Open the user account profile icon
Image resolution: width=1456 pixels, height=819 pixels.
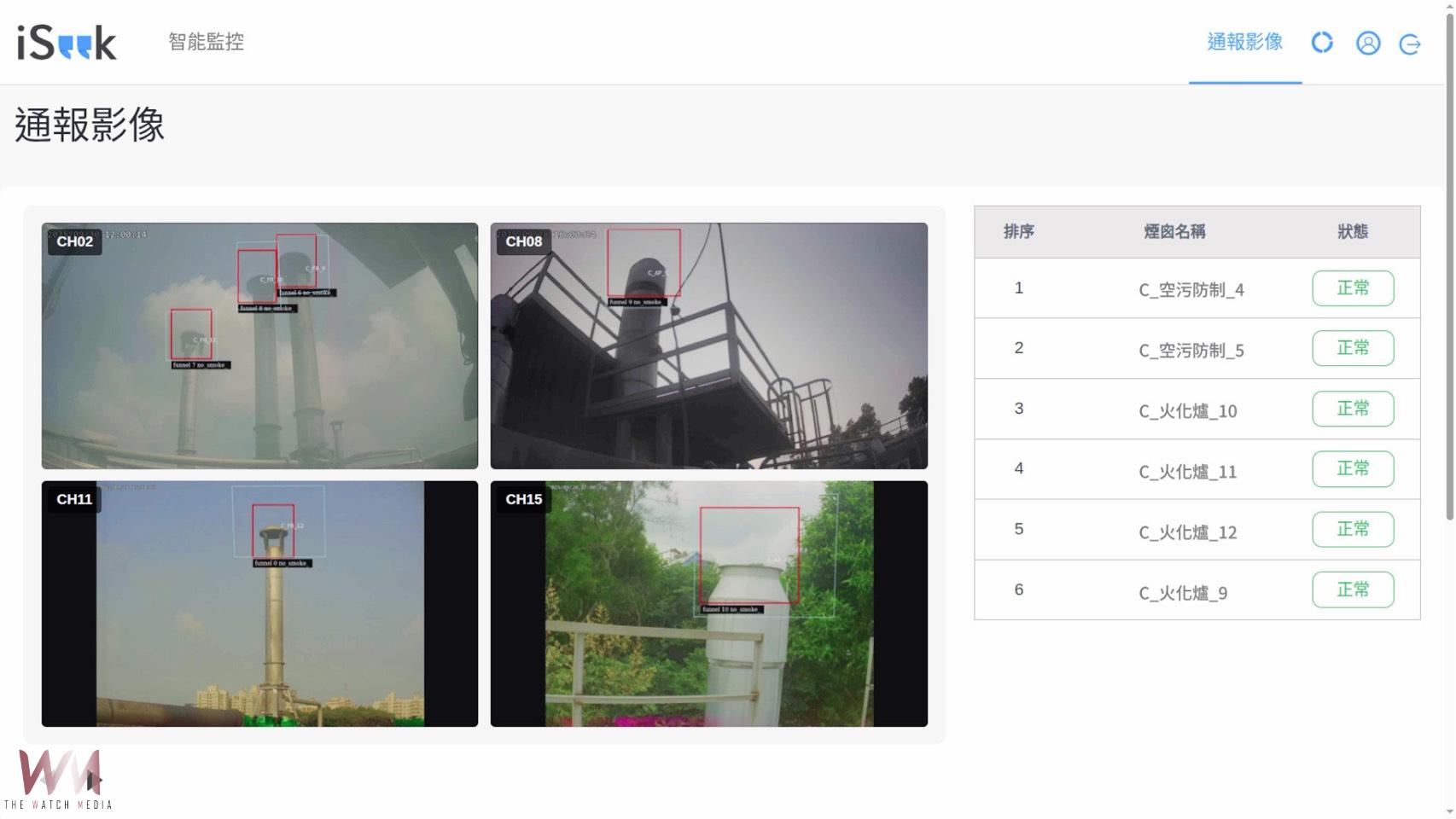point(1368,43)
